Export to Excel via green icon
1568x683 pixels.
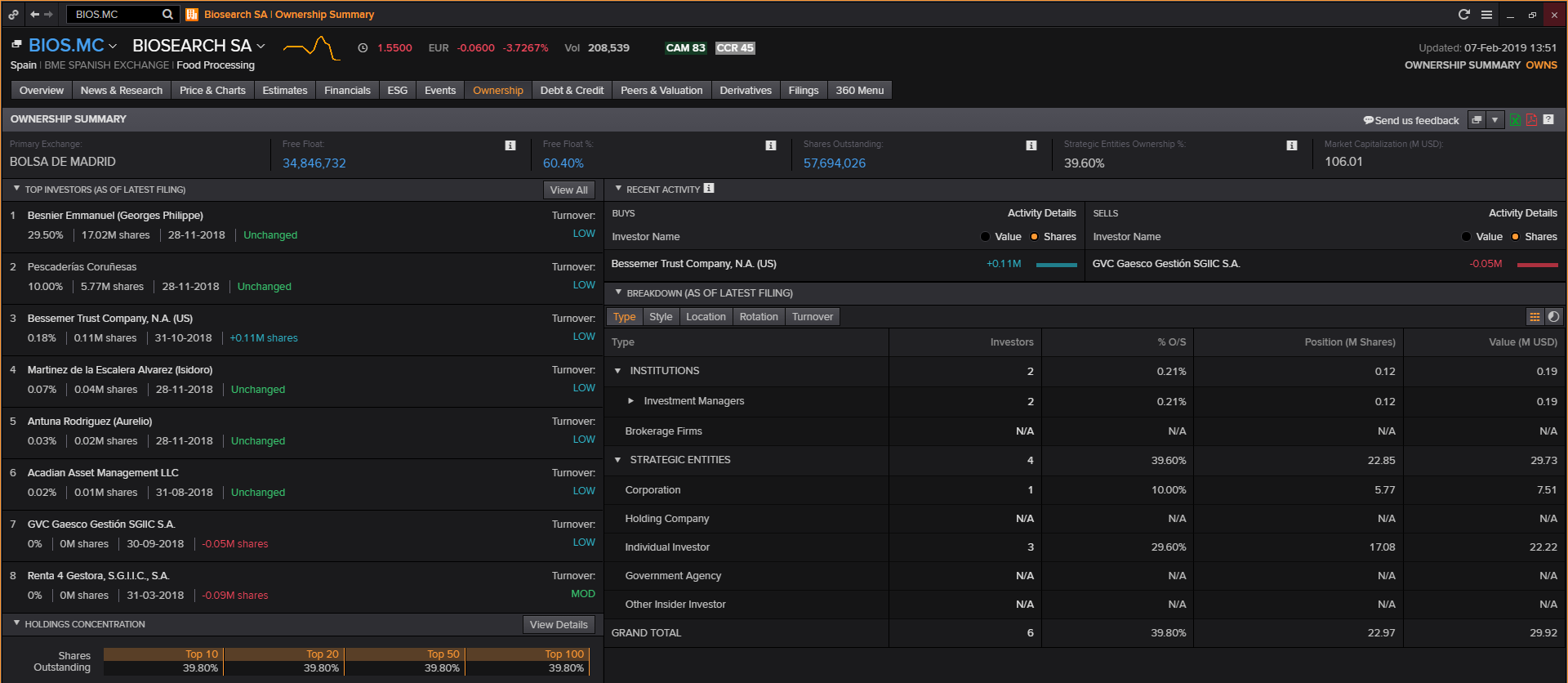pyautogui.click(x=1515, y=120)
